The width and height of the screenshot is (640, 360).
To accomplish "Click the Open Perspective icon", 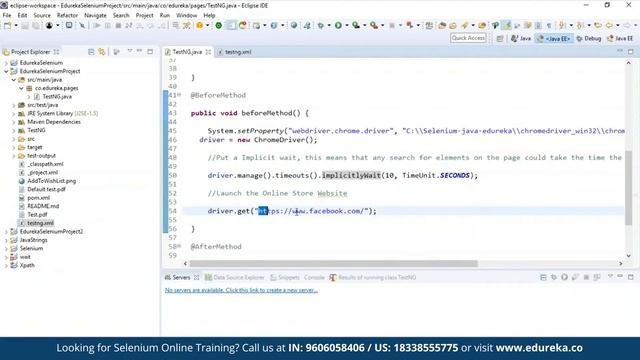I will click(x=500, y=38).
